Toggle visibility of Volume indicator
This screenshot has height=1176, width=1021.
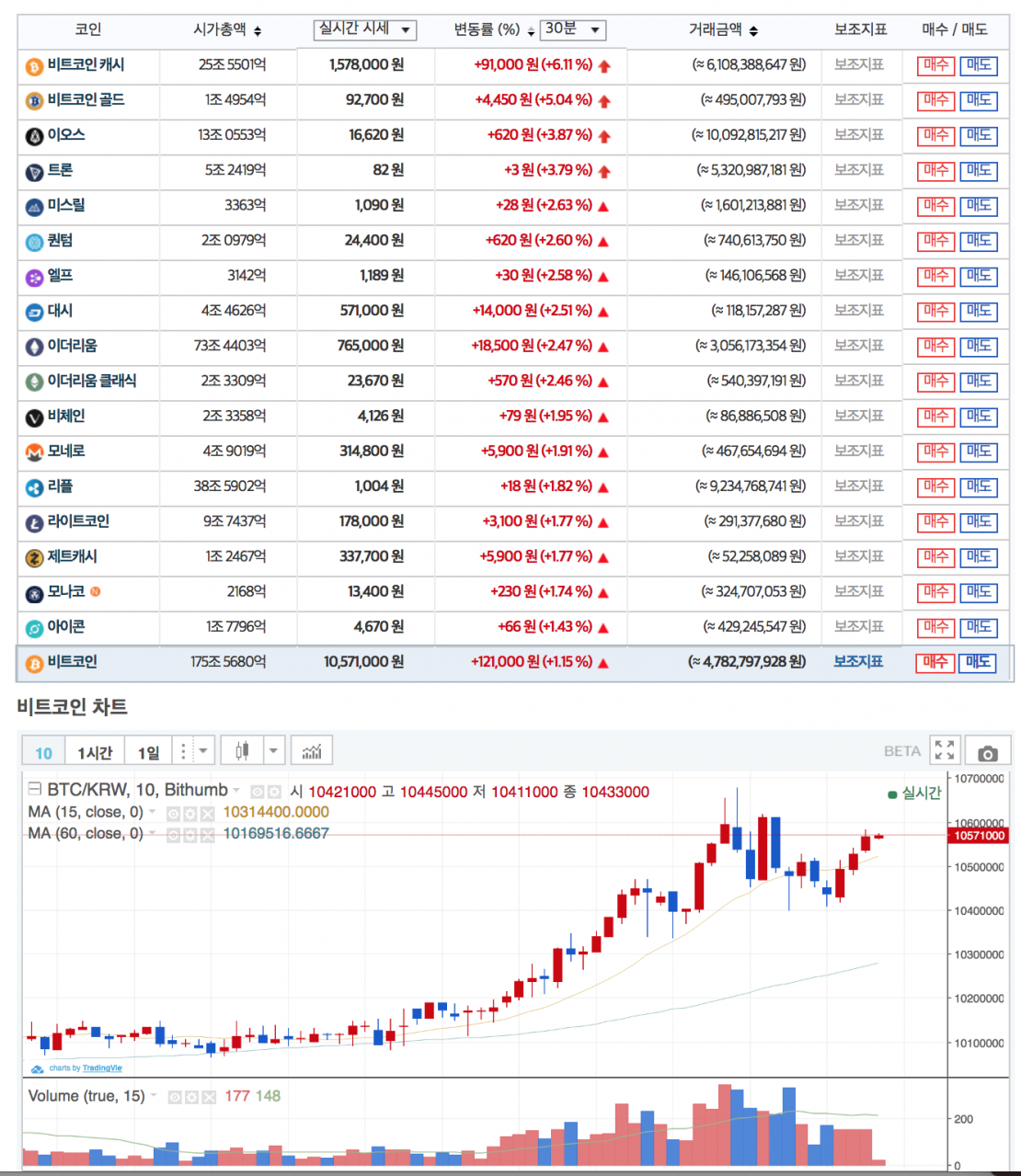click(x=175, y=1098)
